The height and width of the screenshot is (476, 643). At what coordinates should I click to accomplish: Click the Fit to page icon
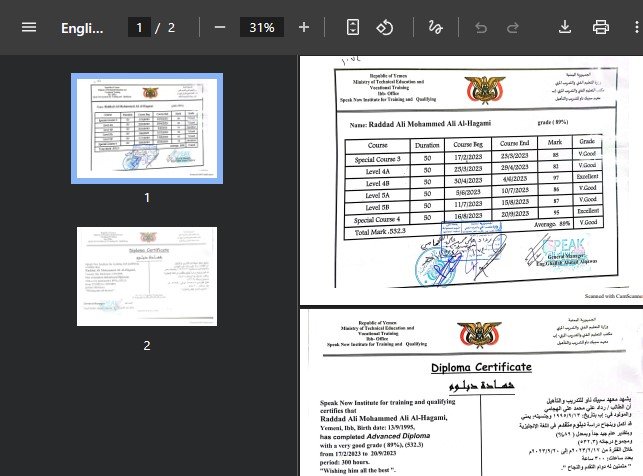[353, 27]
